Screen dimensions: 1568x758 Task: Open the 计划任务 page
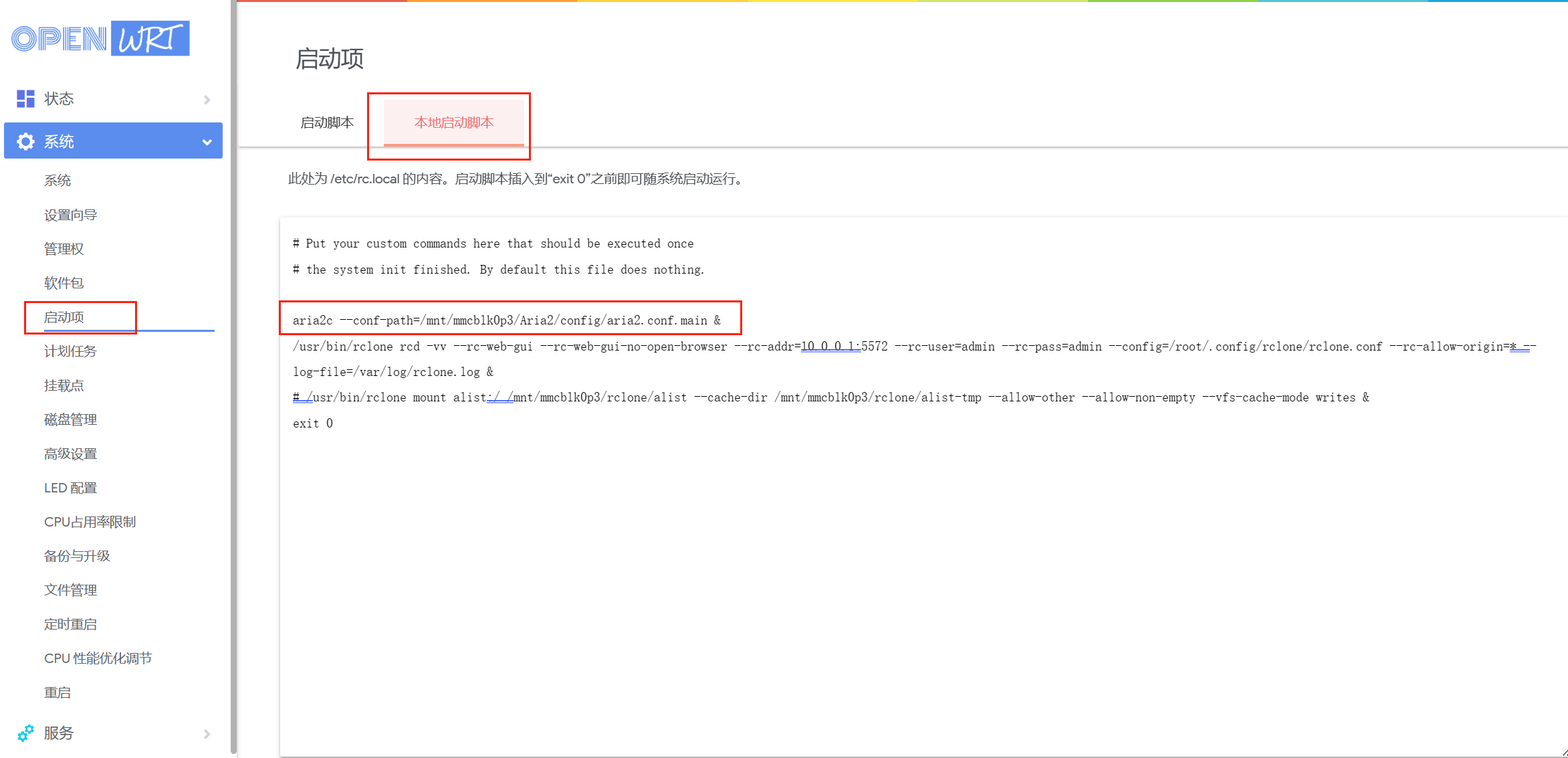(70, 351)
